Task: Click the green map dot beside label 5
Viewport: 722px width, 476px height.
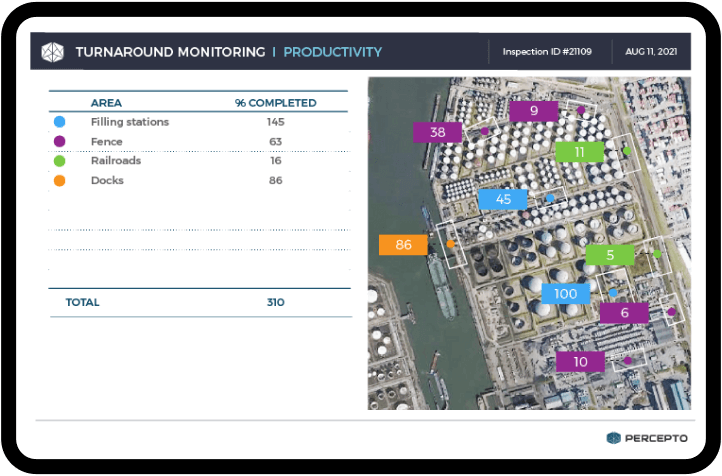Action: (657, 254)
